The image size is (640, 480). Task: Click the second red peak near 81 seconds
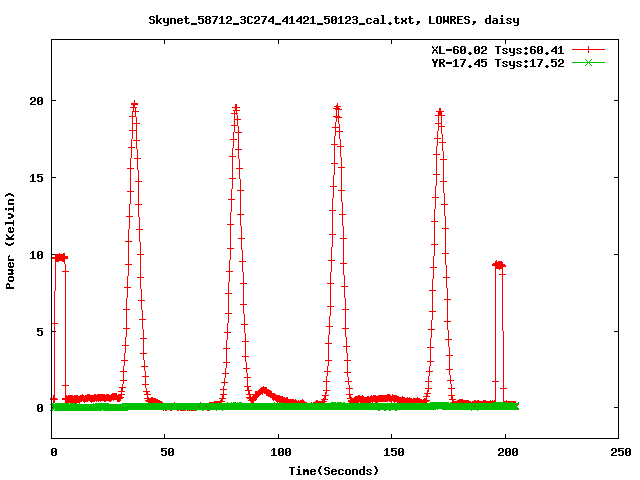[x=236, y=108]
